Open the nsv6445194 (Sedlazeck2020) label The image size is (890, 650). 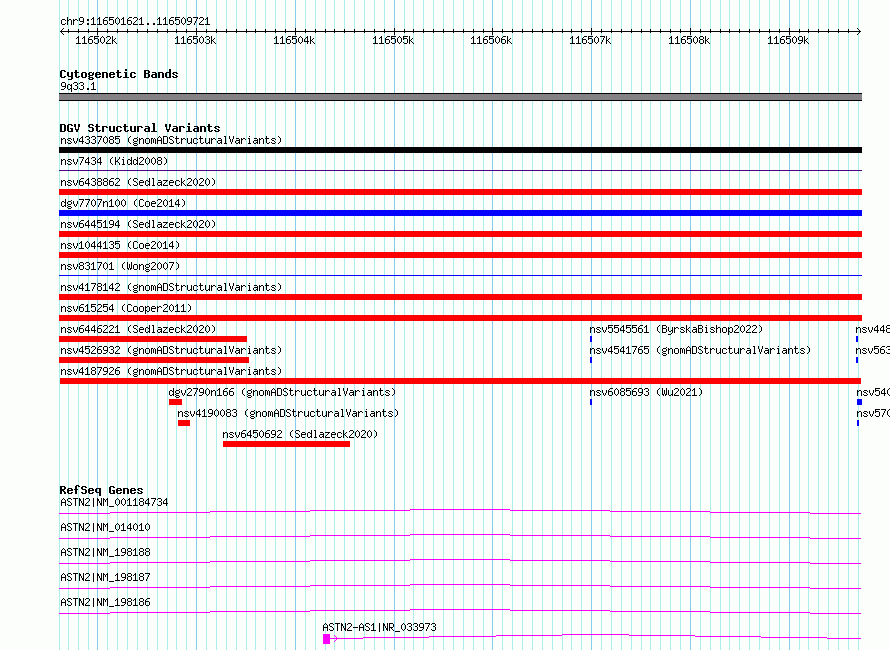138,224
